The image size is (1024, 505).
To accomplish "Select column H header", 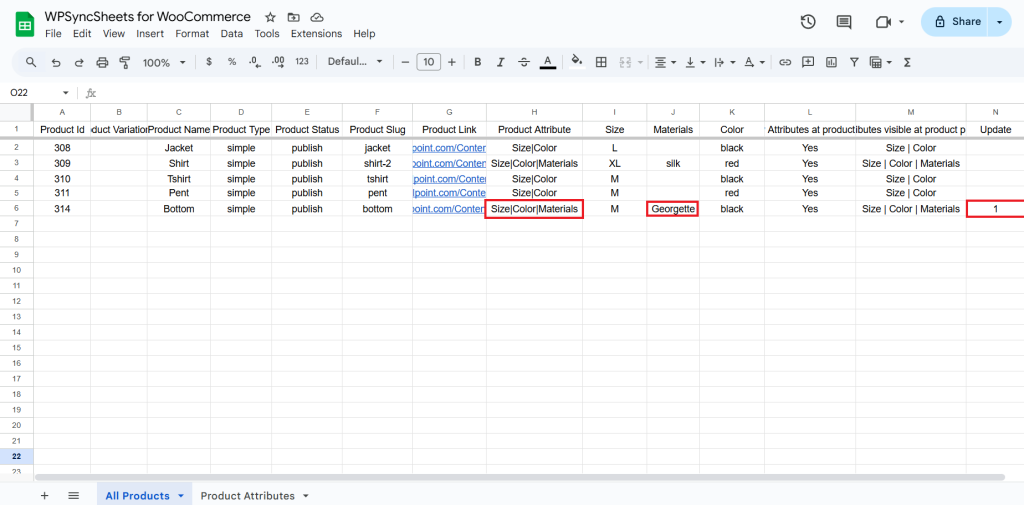I will tap(534, 112).
